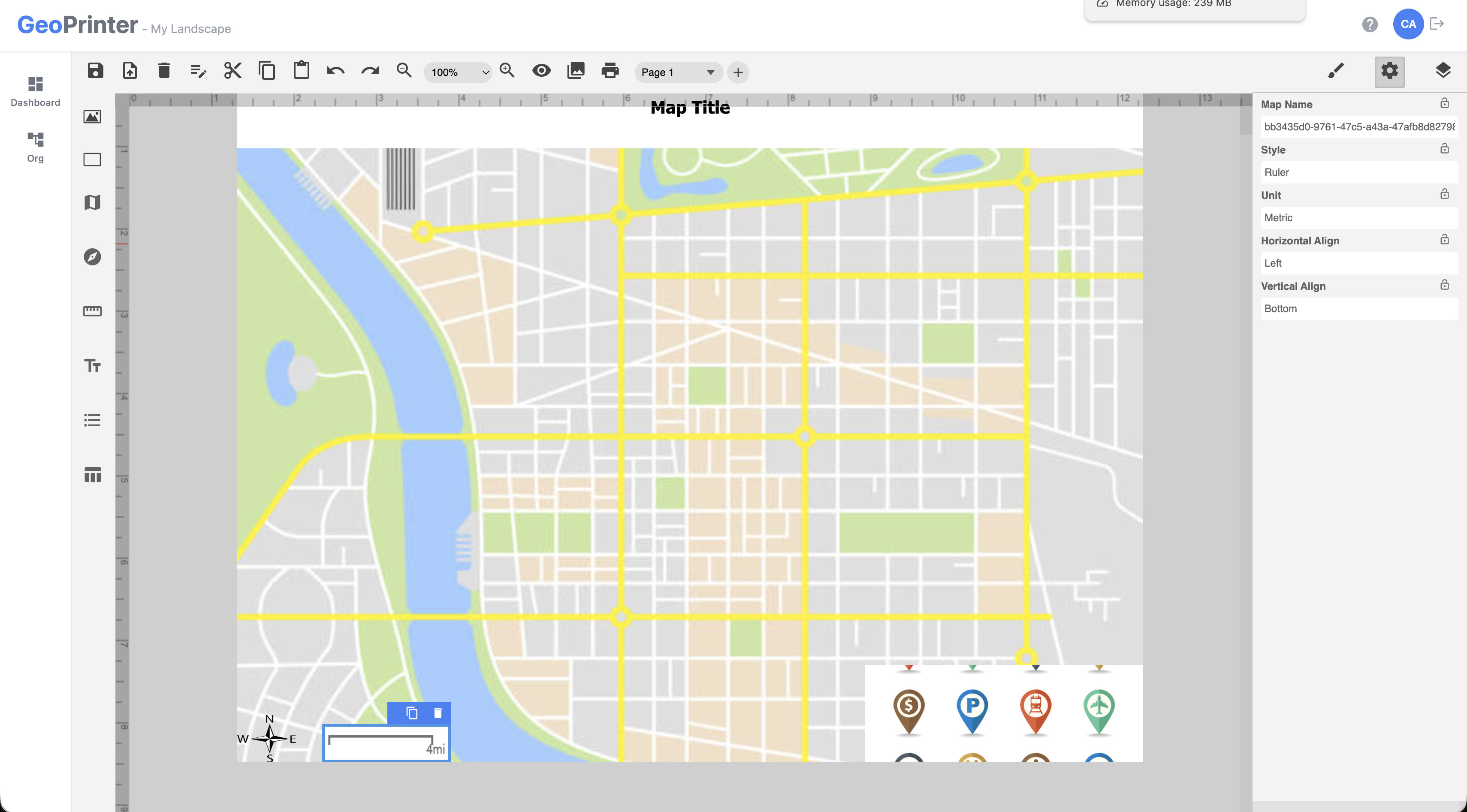Select the compass north arrow tool
The height and width of the screenshot is (812, 1467).
click(92, 257)
